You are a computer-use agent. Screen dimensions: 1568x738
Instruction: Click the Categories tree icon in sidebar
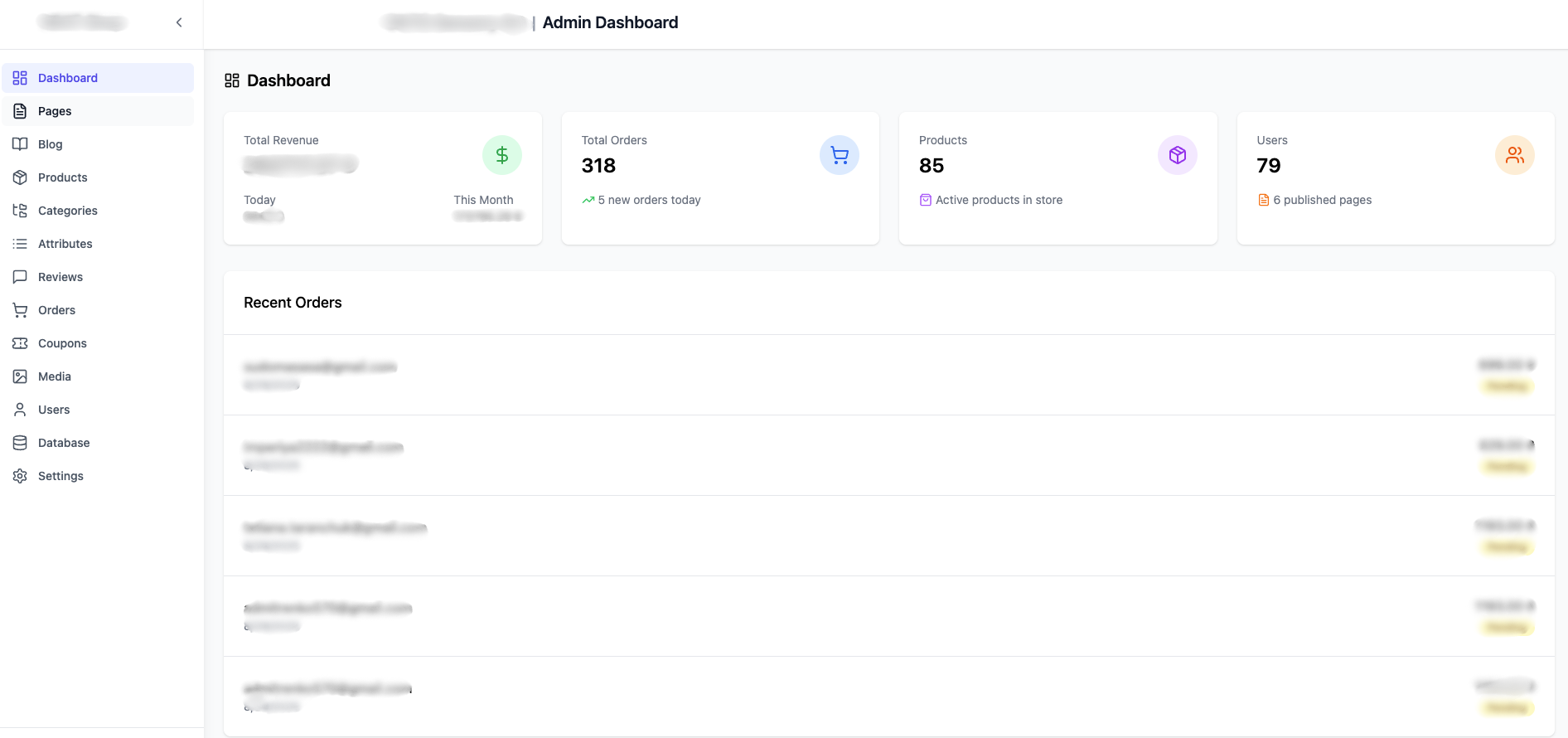[x=20, y=211]
